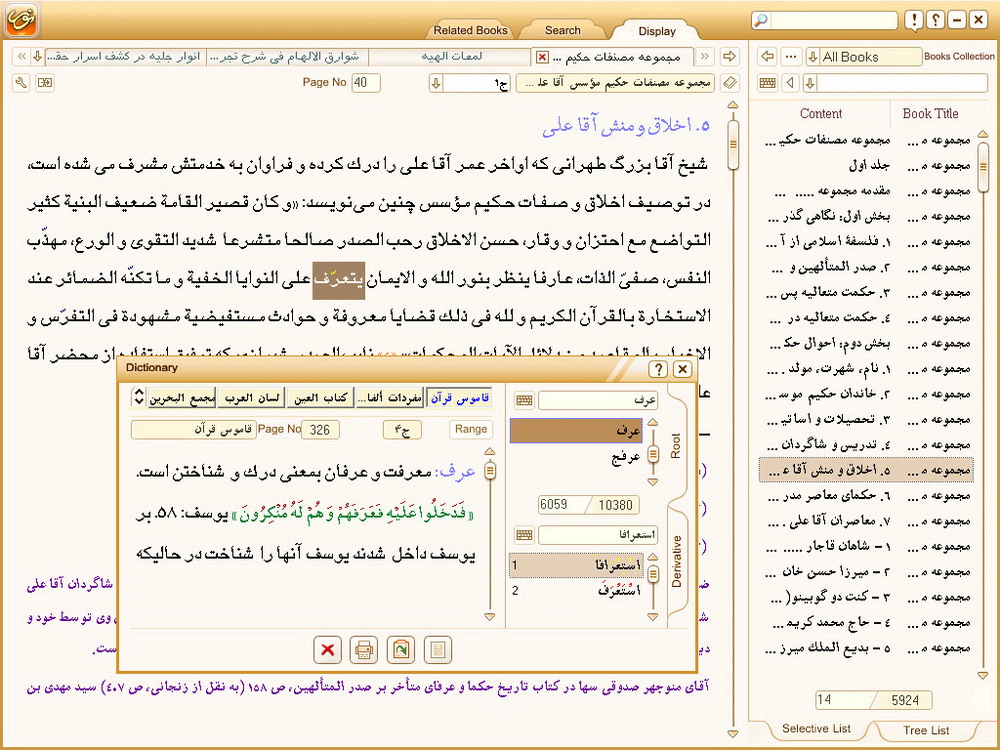The height and width of the screenshot is (750, 1000).
Task: Click the keyboard icon in Books Collection panel
Action: [768, 82]
